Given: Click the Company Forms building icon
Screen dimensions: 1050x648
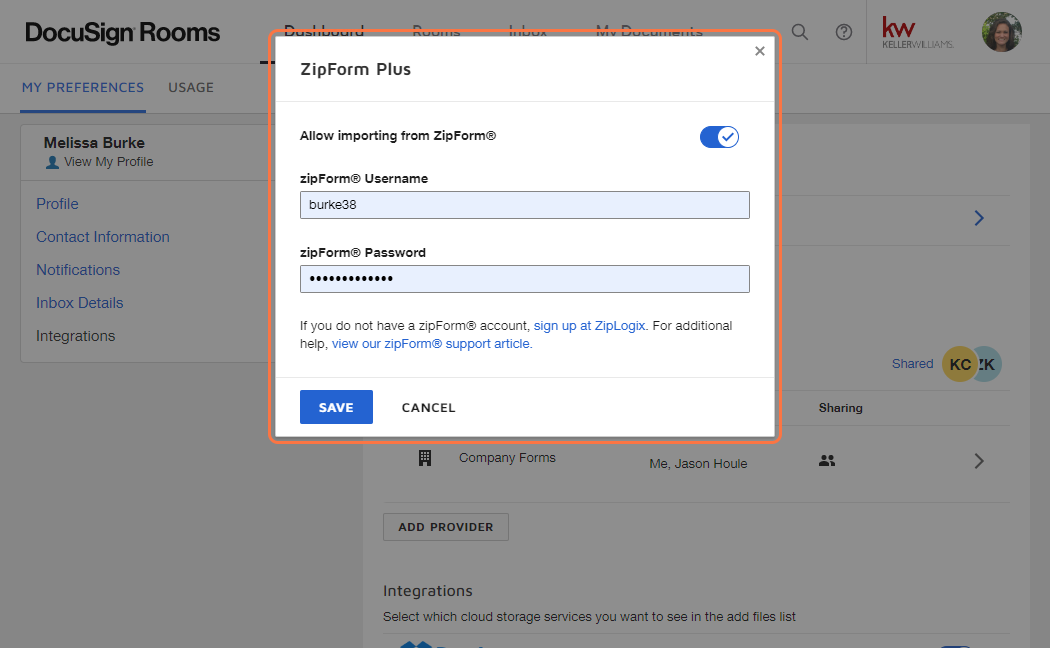Looking at the screenshot, I should coord(425,458).
